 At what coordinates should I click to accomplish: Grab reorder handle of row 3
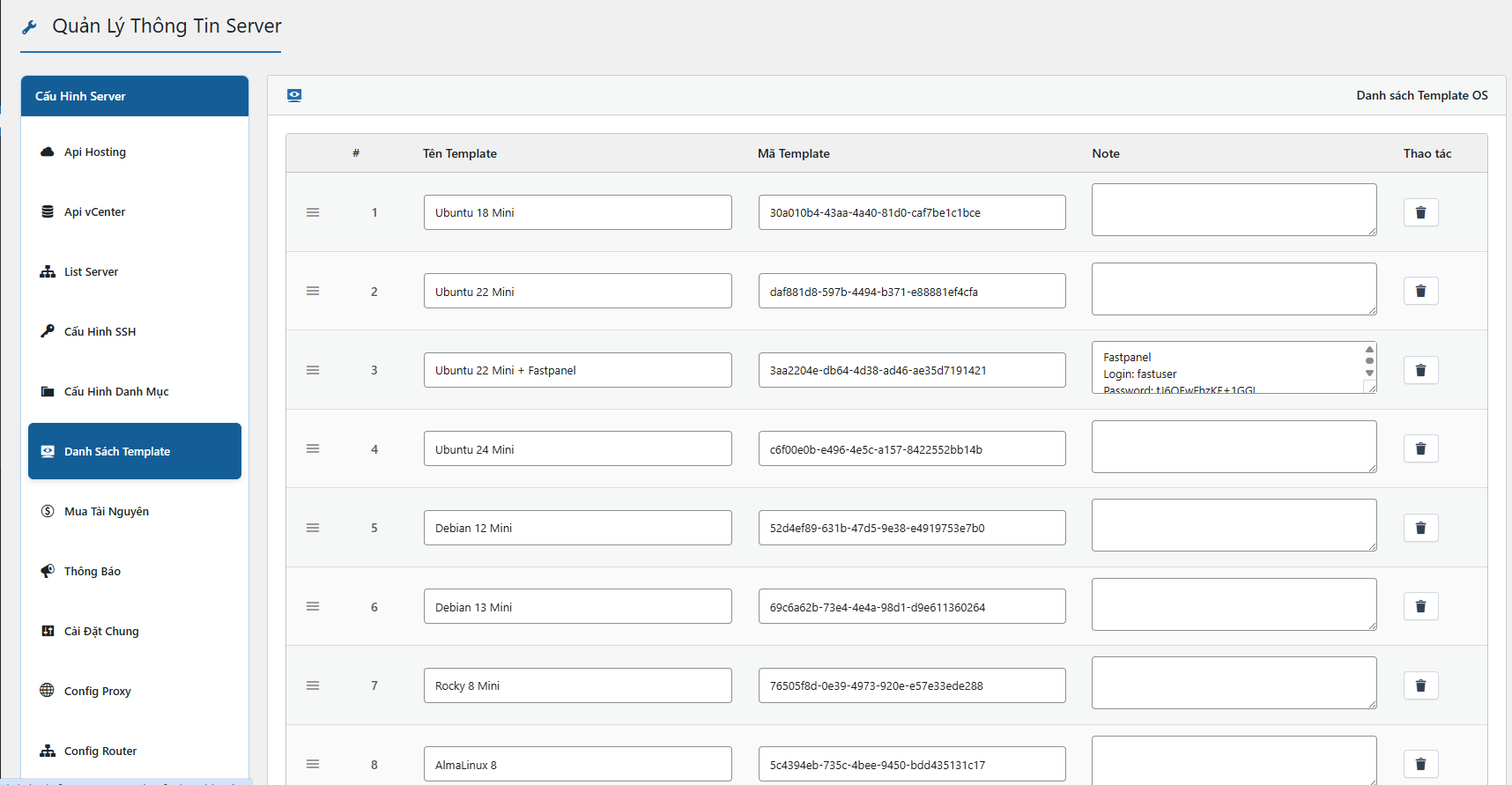(x=313, y=370)
